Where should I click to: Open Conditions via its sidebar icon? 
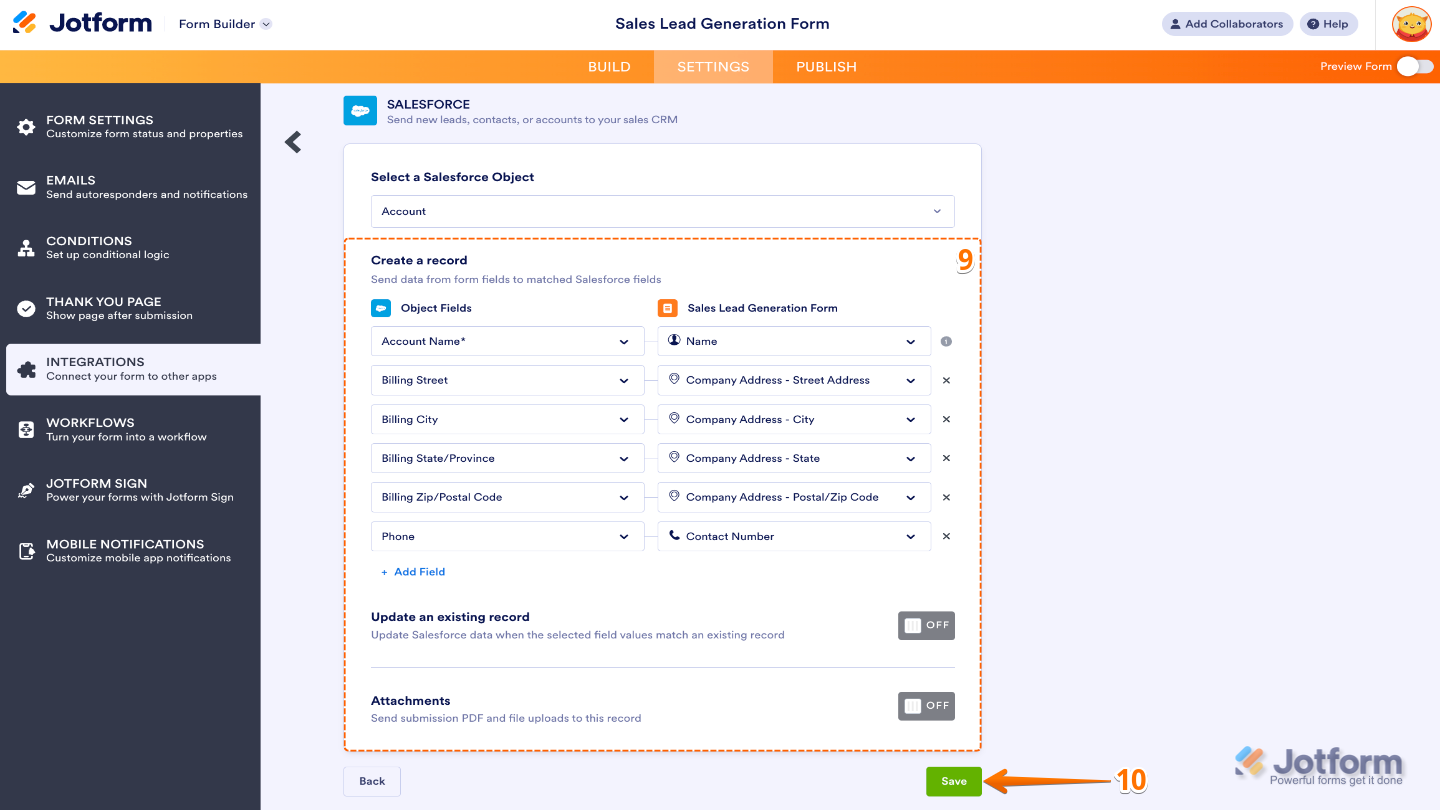coord(26,248)
